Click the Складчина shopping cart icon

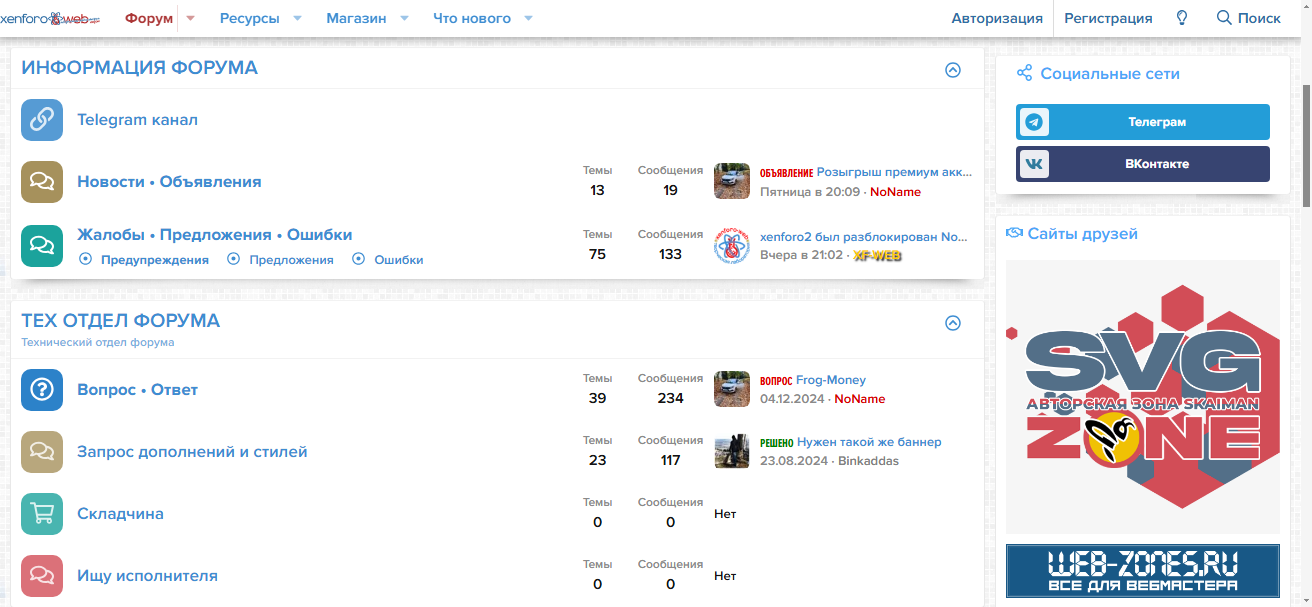pyautogui.click(x=42, y=514)
